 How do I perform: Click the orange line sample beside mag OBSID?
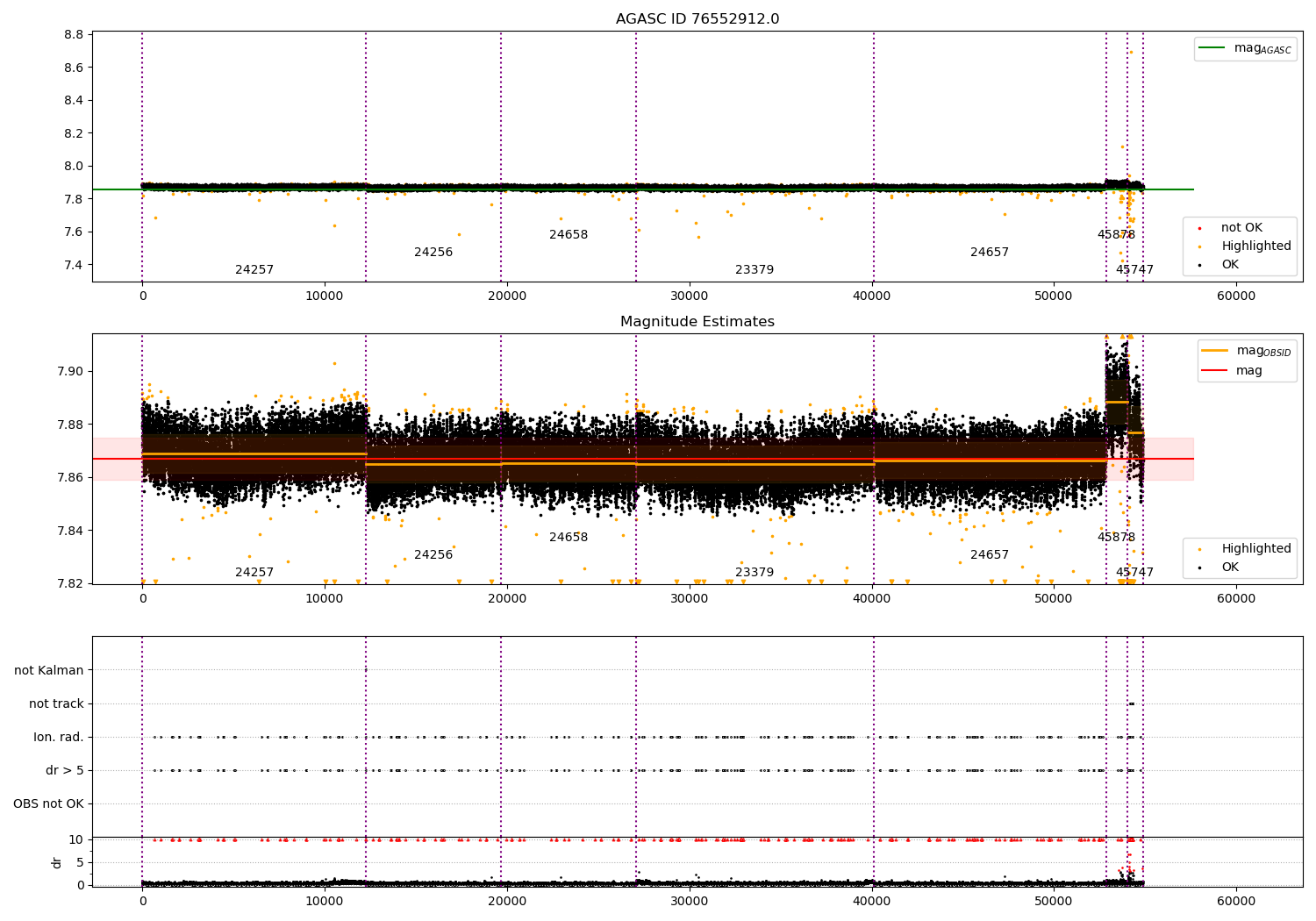click(x=1215, y=351)
